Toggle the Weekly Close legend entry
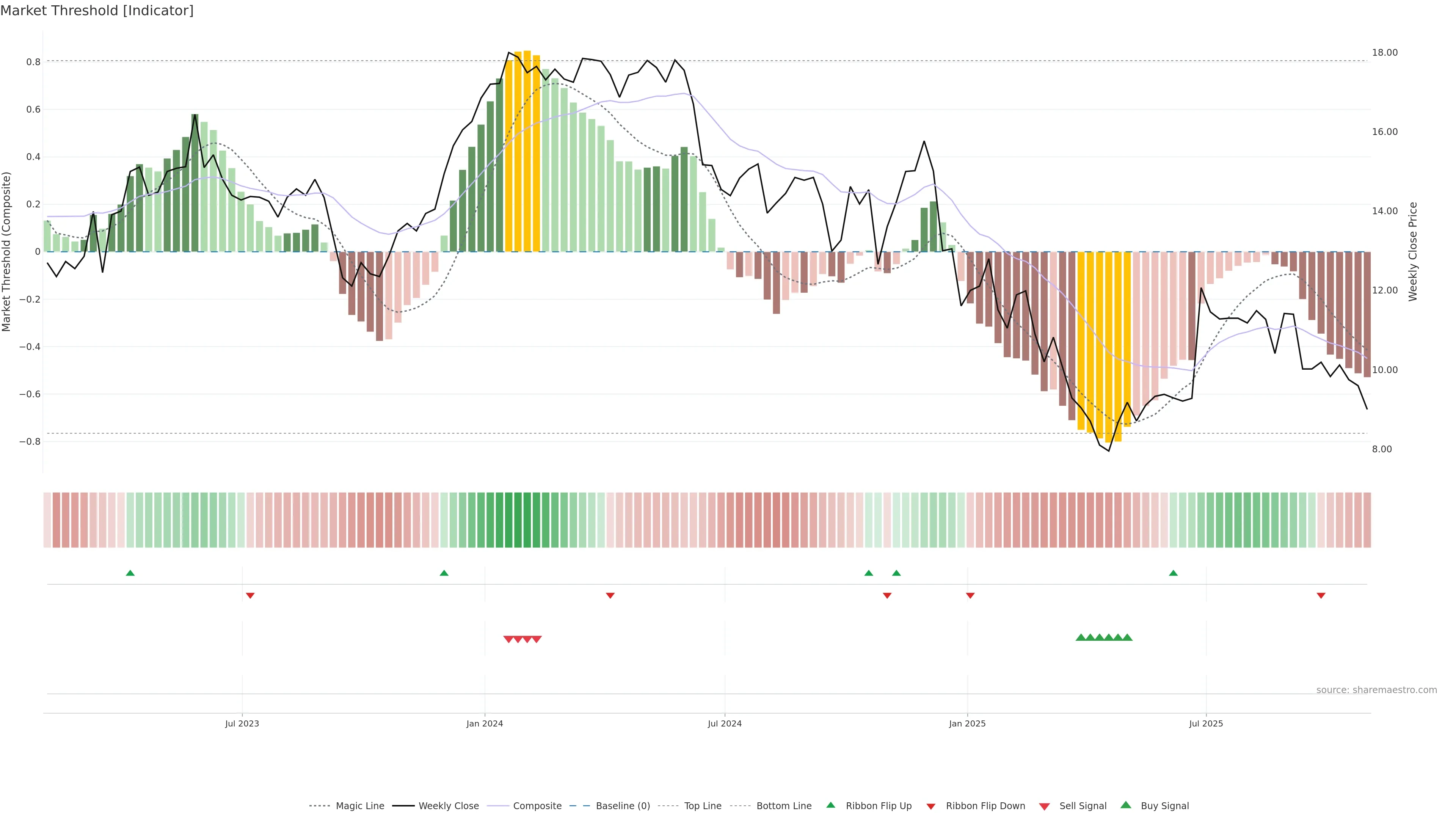 pyautogui.click(x=448, y=806)
